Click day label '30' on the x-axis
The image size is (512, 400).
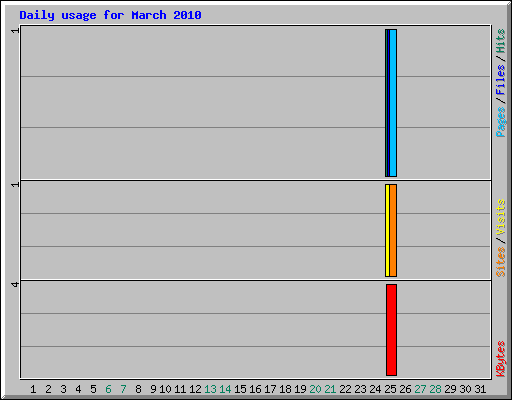(465, 389)
